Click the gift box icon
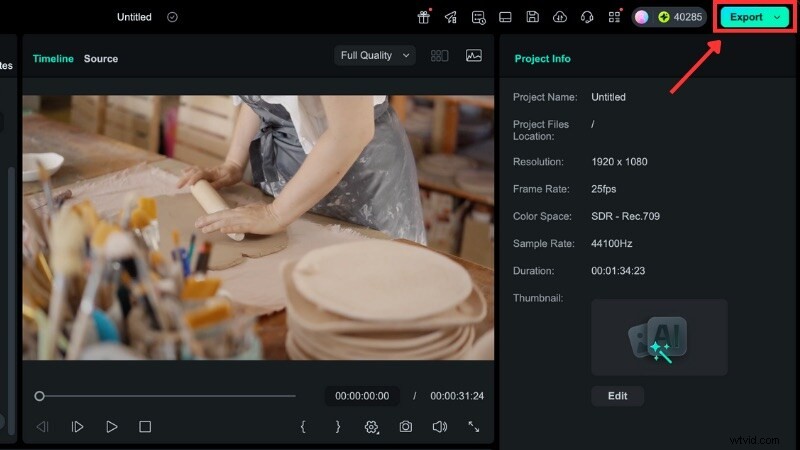 424,17
